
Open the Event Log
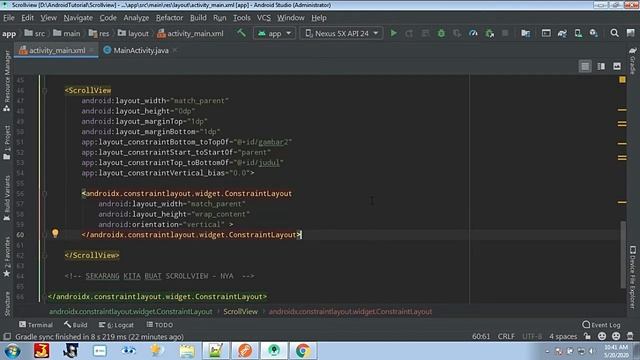(x=602, y=325)
